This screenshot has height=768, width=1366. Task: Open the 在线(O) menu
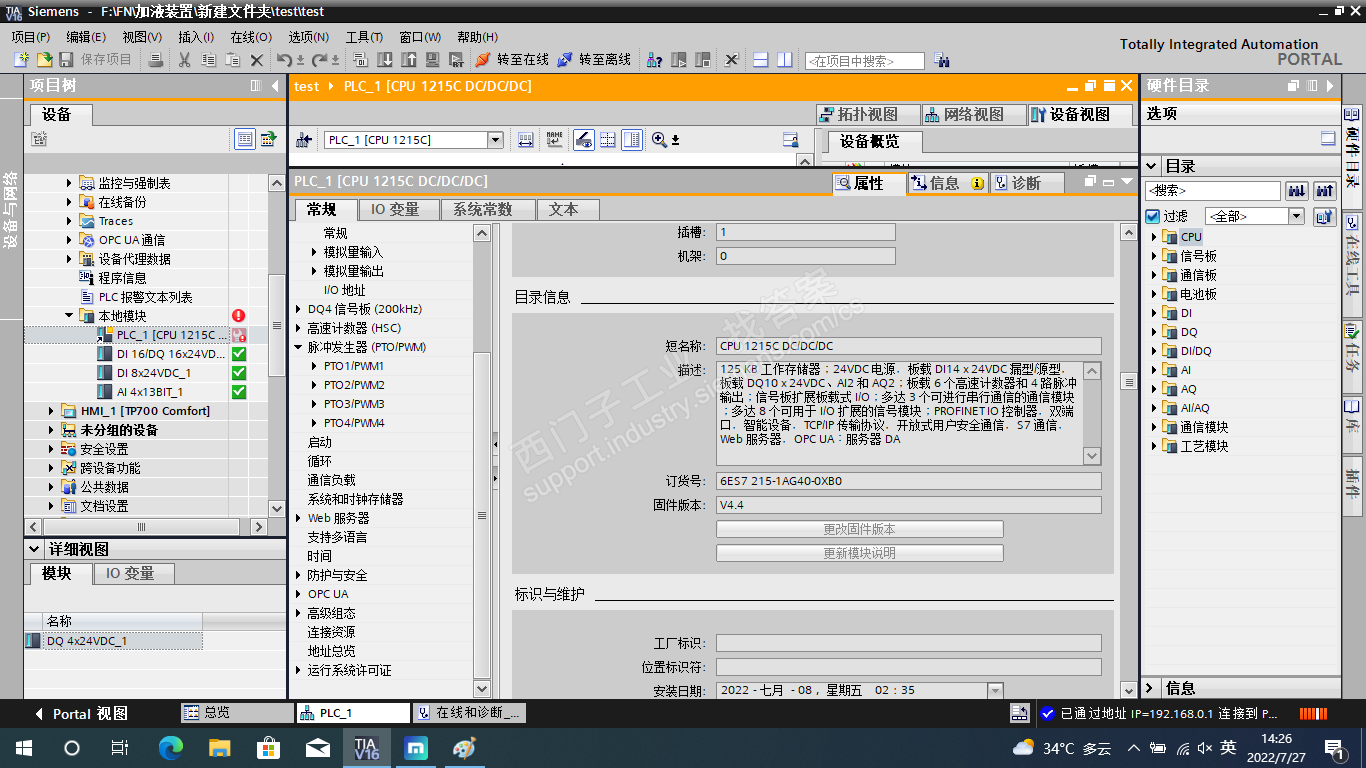tap(251, 37)
